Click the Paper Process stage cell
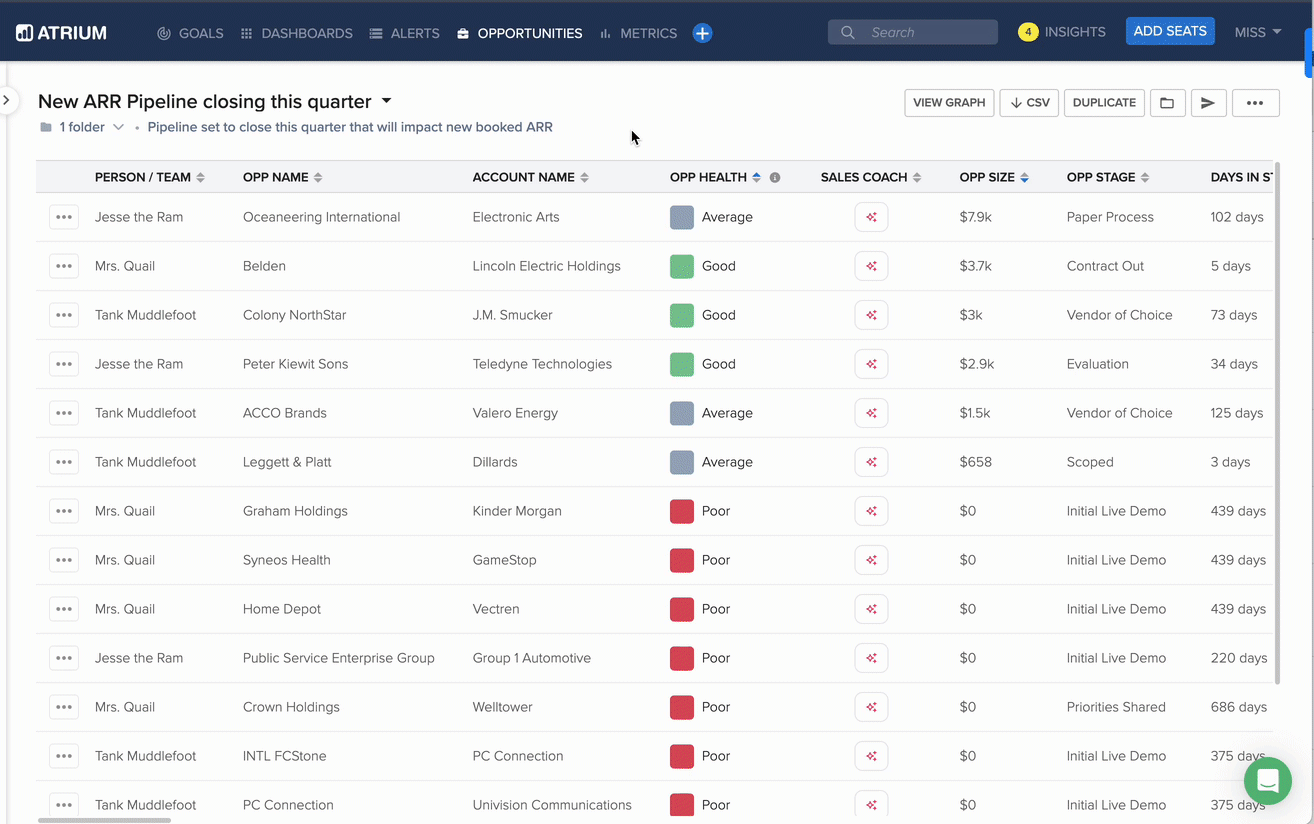 1110,217
